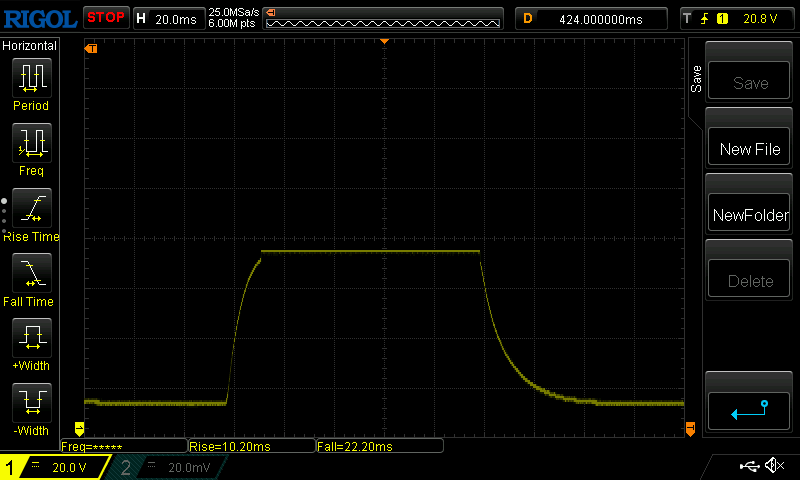Click the waveform memory position bar
This screenshot has width=800, height=480.
[x=382, y=18]
